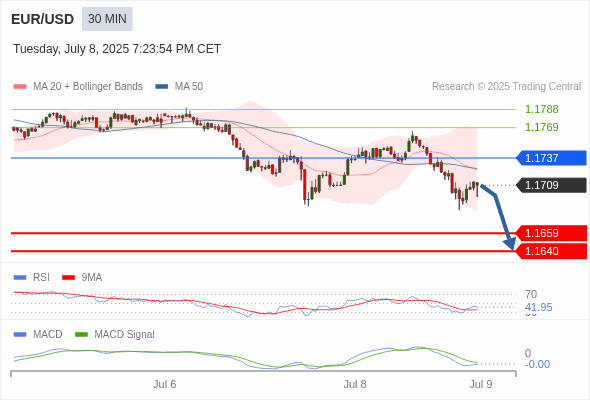Click the Jul 6 date axis label
The width and height of the screenshot is (590, 400).
tap(164, 385)
